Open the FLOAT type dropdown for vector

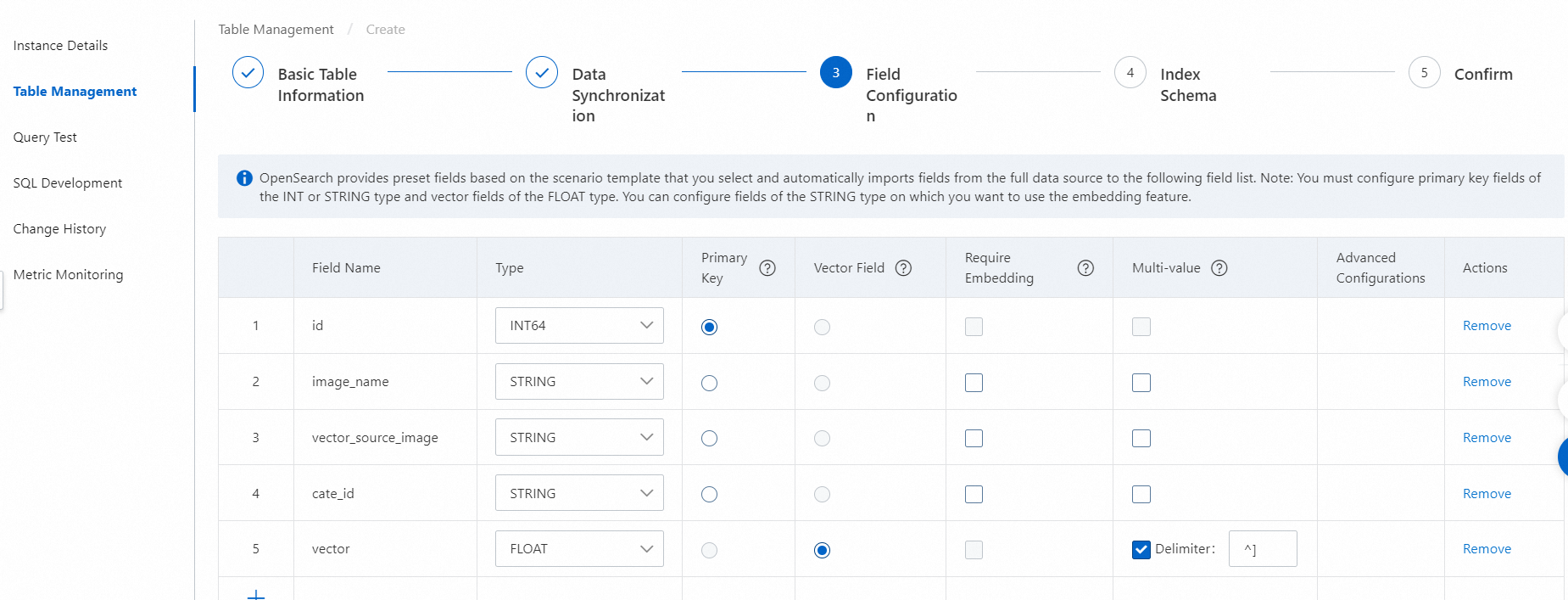pyautogui.click(x=579, y=549)
